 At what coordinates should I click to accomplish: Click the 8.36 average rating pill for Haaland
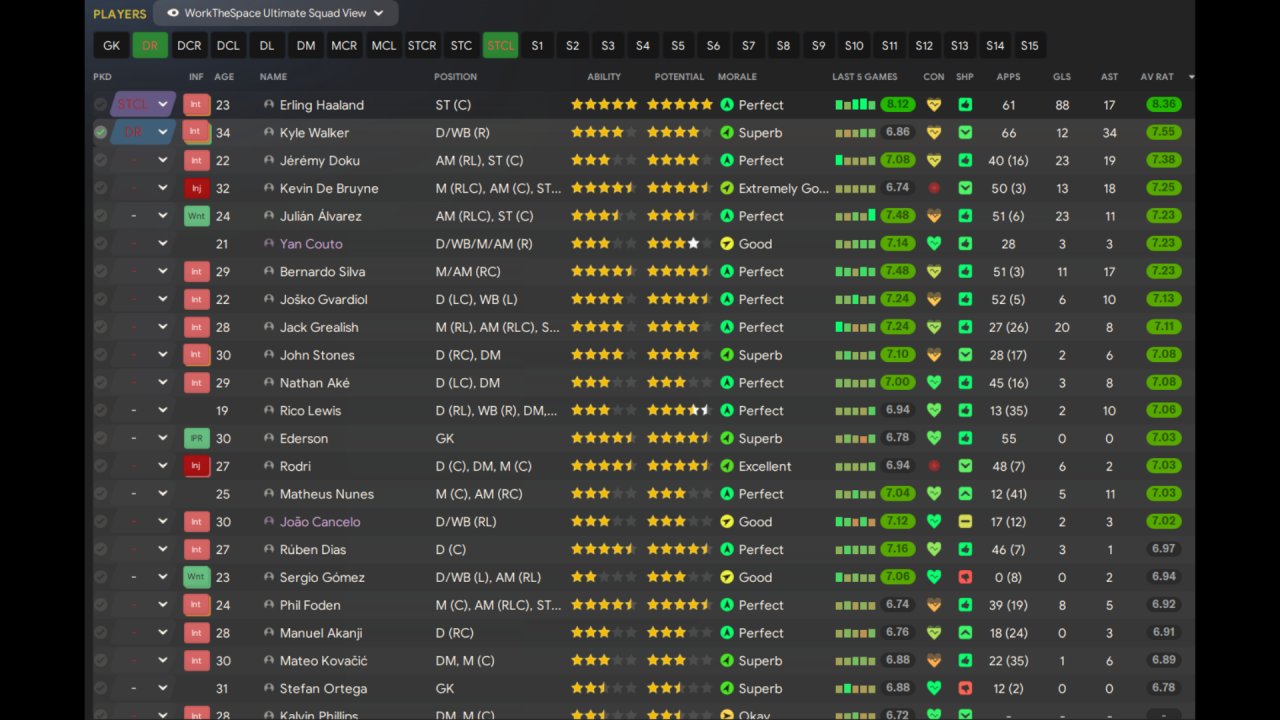tap(1163, 104)
